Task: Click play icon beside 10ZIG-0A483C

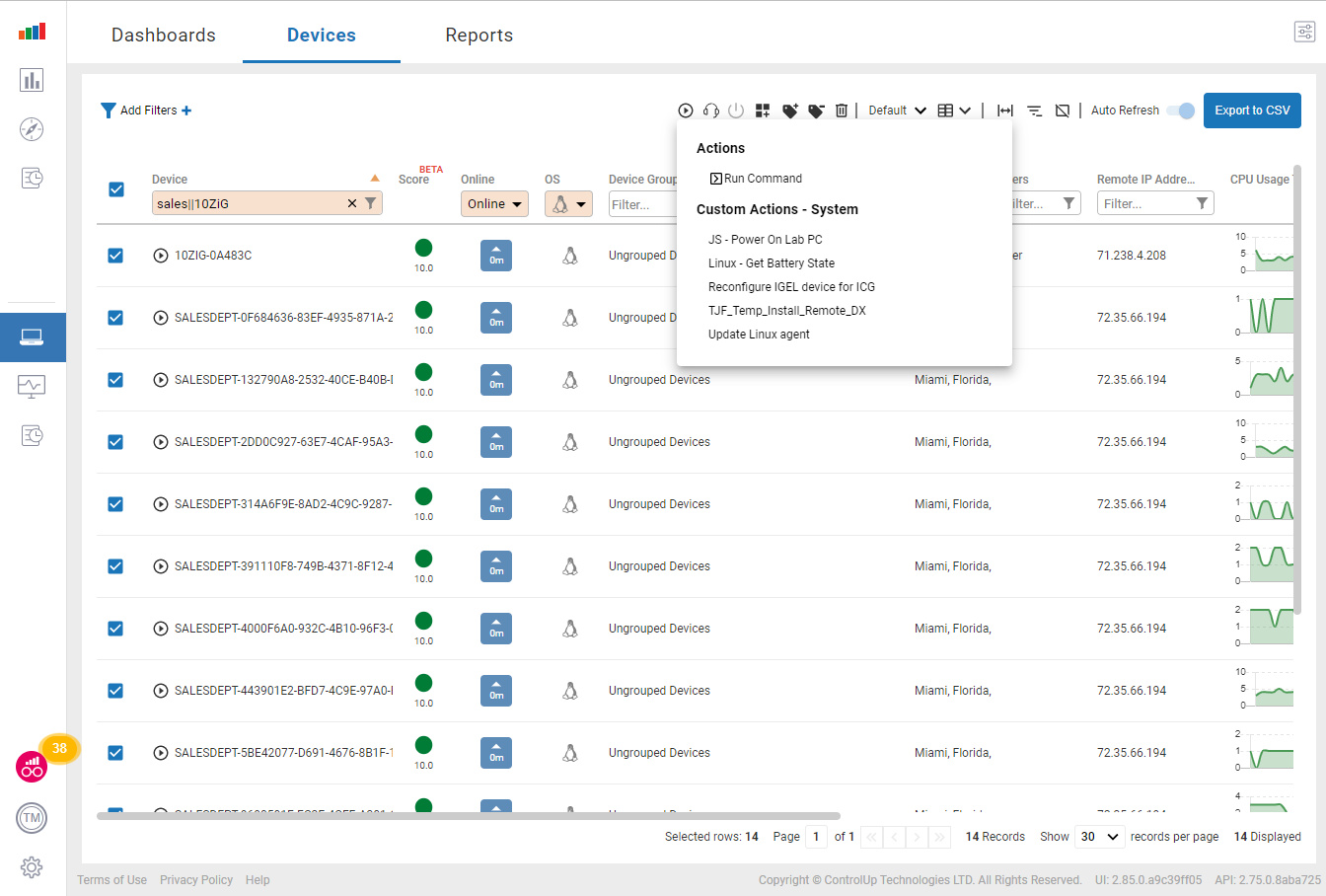Action: (161, 256)
